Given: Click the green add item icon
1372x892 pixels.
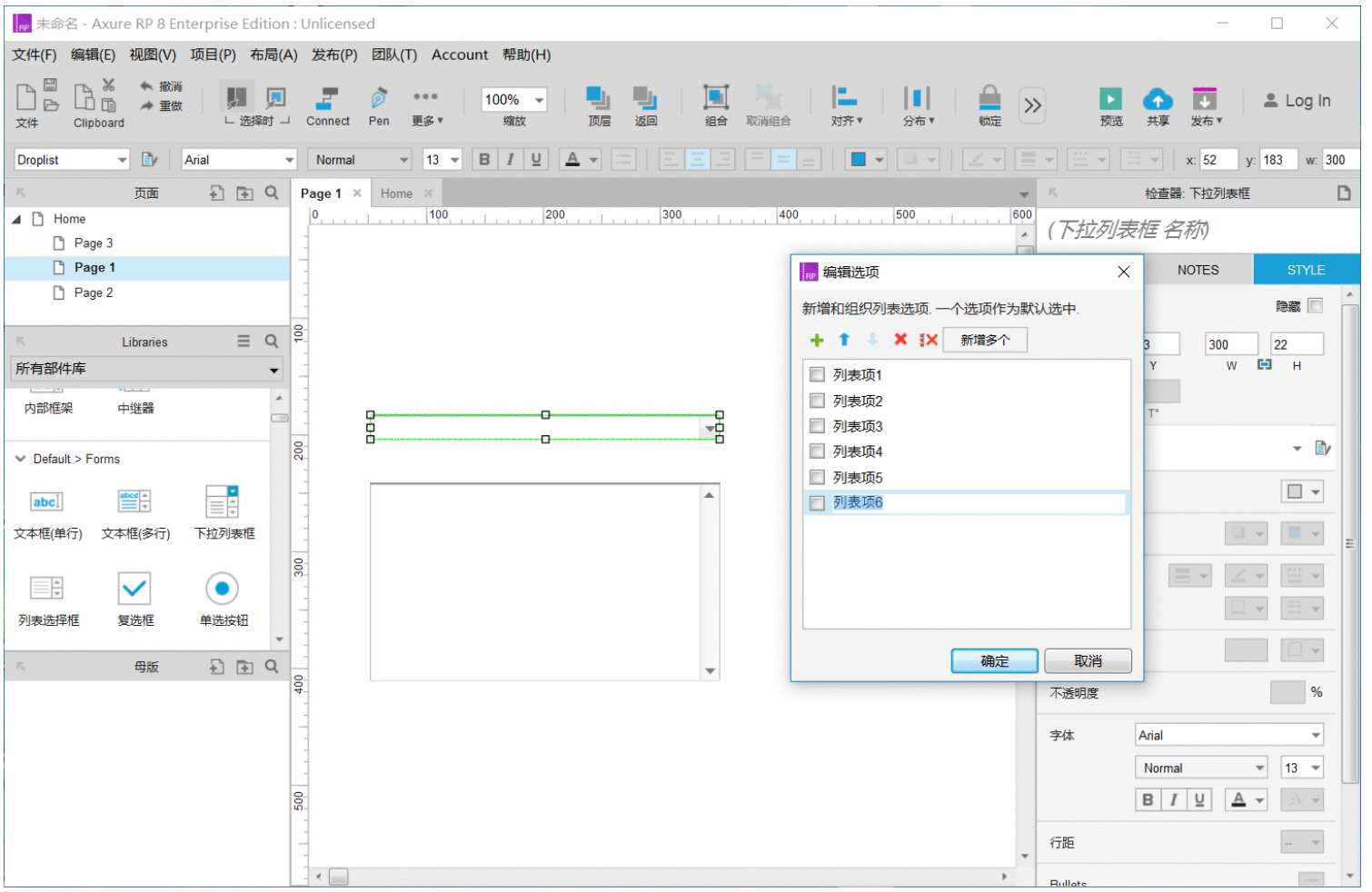Looking at the screenshot, I should pos(817,340).
